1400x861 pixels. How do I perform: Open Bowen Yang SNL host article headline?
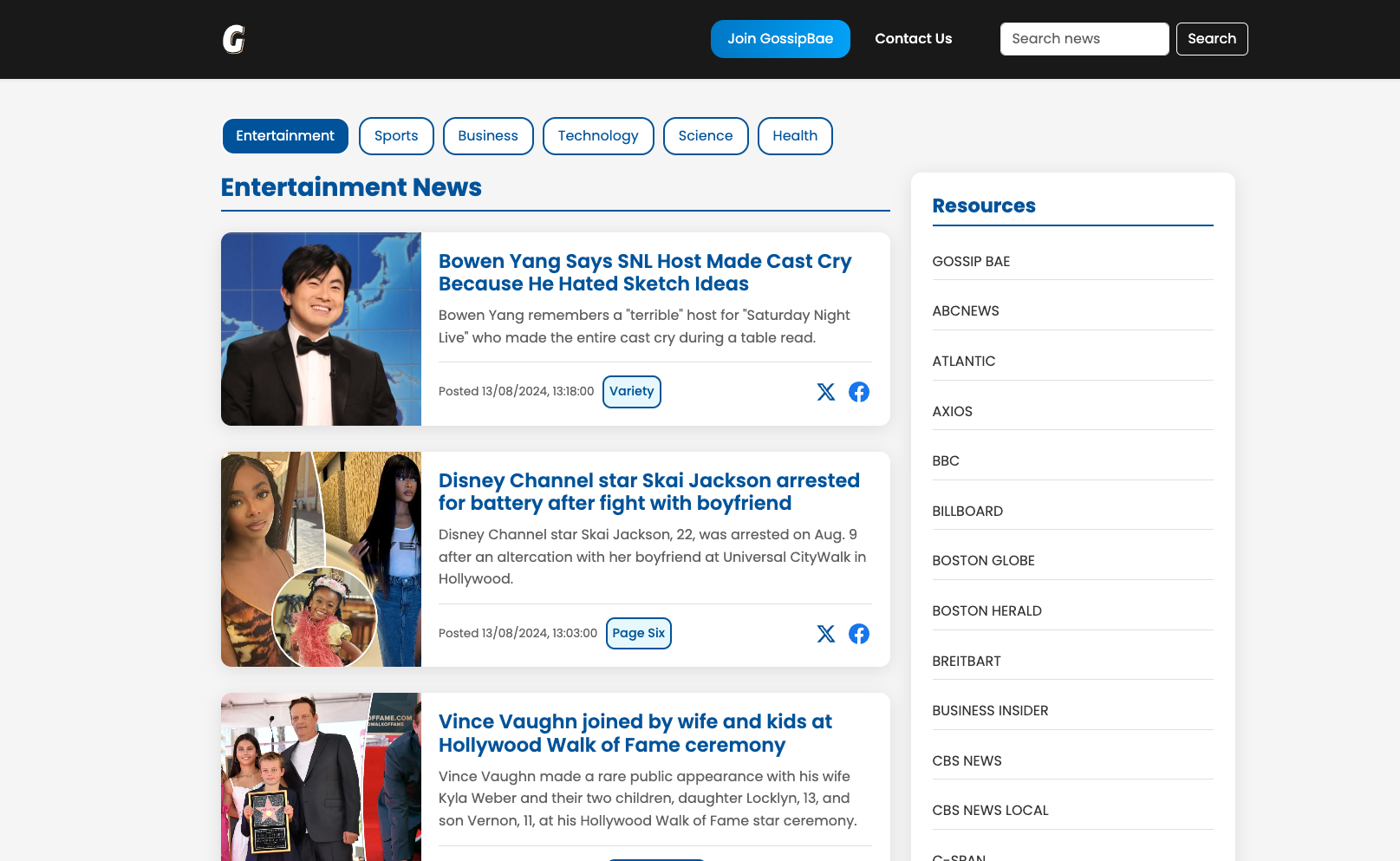coord(645,273)
